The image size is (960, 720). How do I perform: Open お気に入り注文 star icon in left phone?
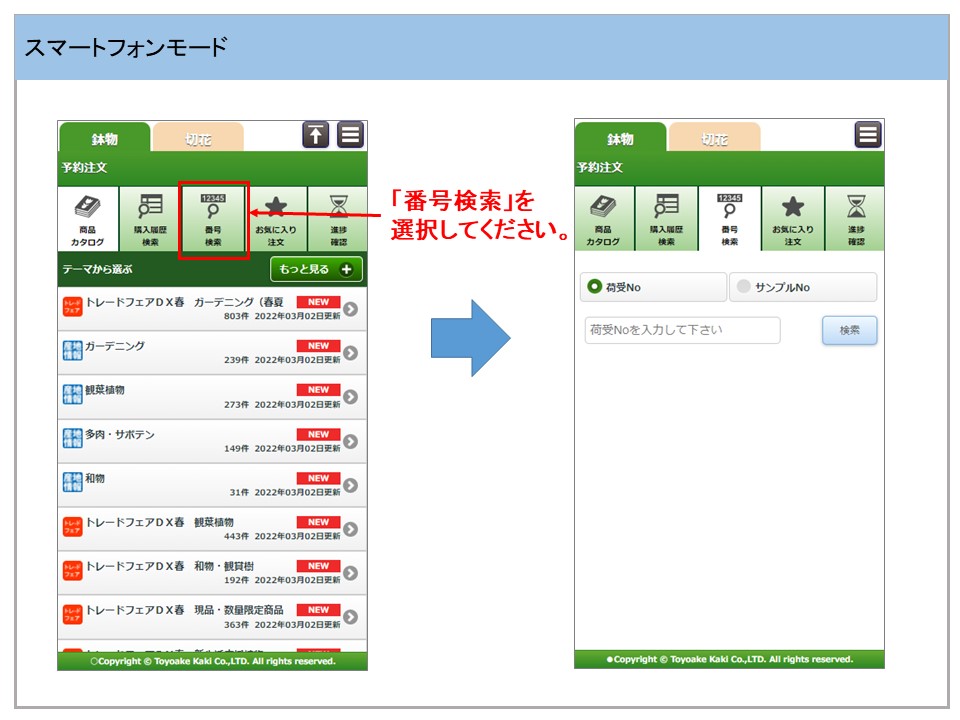pyautogui.click(x=276, y=219)
